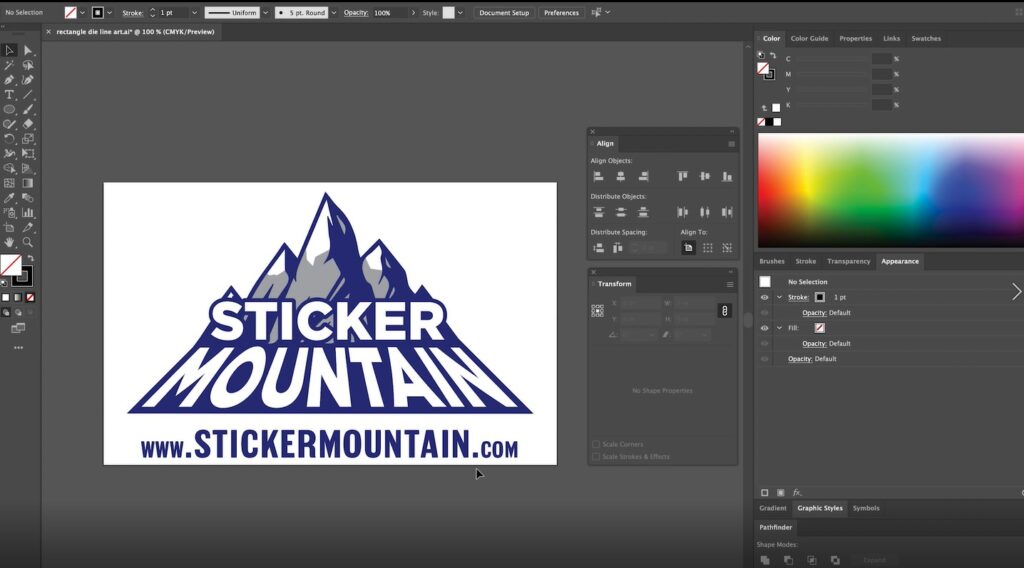Viewport: 1024px width, 568px height.
Task: Click Vertical Distribute Space icon
Action: click(598, 248)
